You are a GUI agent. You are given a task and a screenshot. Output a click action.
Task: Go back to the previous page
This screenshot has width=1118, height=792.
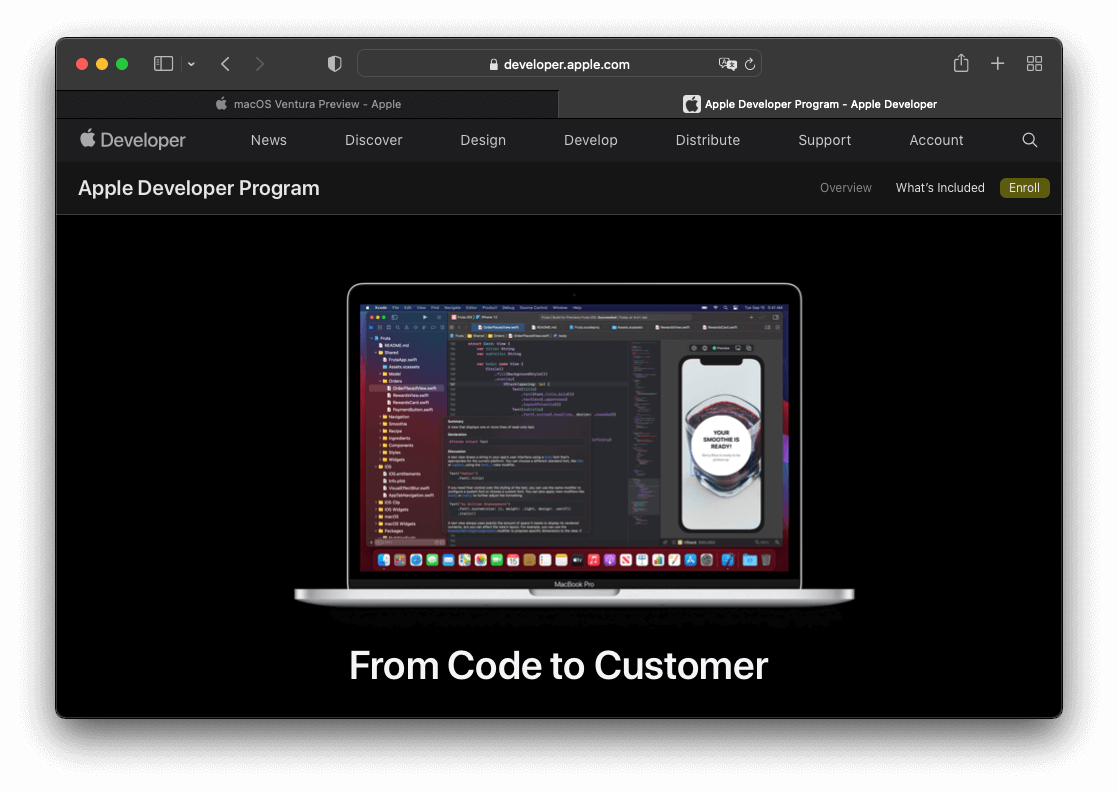click(x=225, y=64)
